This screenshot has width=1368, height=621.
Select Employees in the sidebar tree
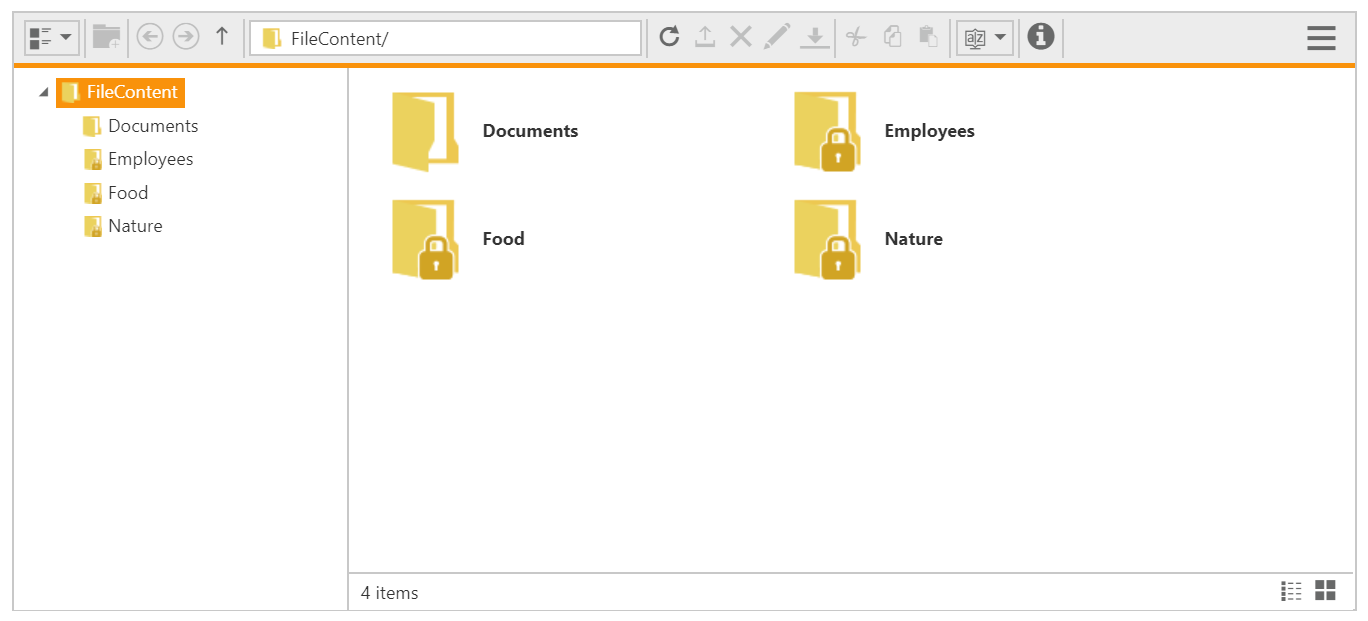(x=150, y=158)
